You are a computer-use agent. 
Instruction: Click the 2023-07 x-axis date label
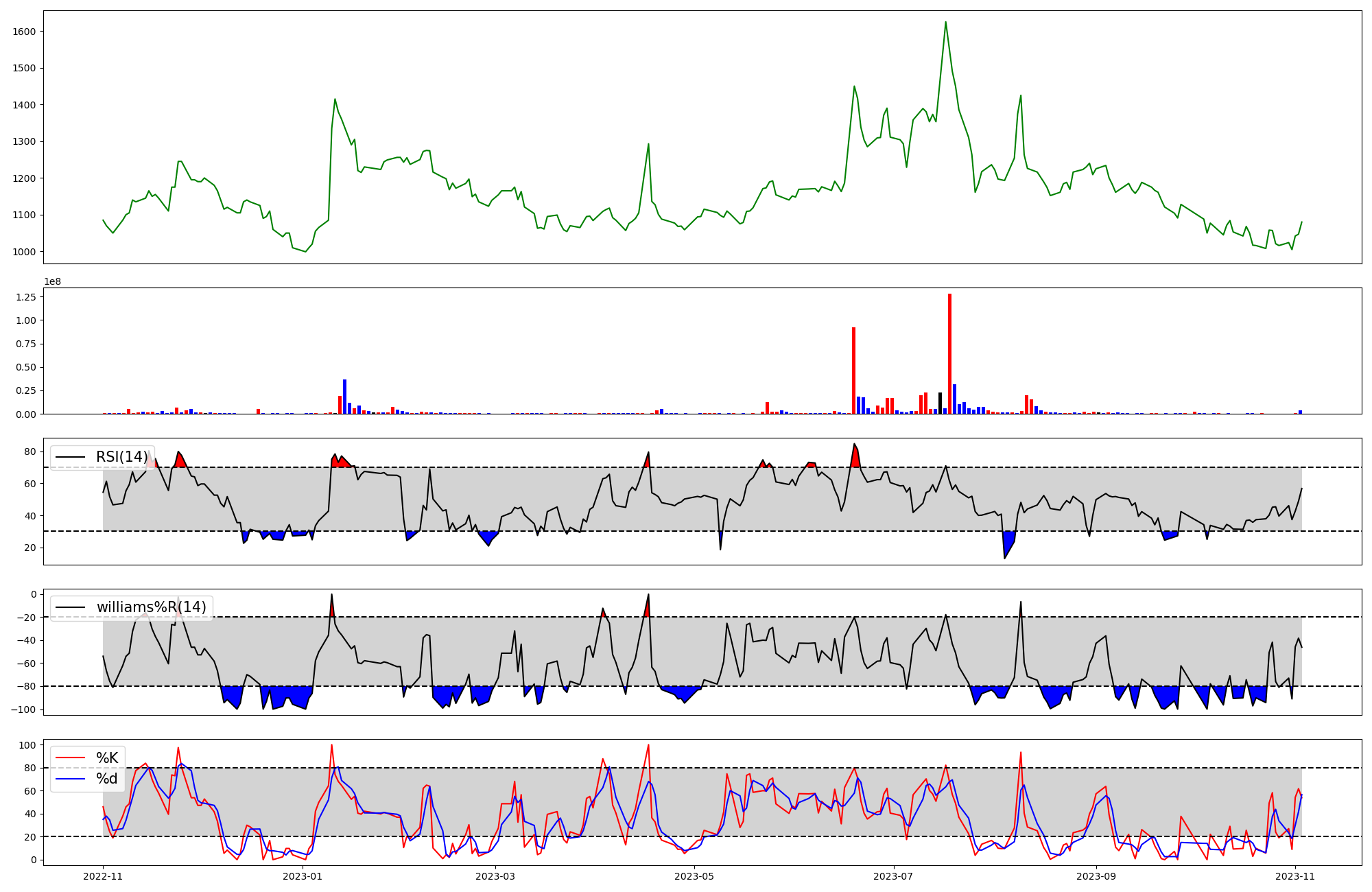coord(894,876)
